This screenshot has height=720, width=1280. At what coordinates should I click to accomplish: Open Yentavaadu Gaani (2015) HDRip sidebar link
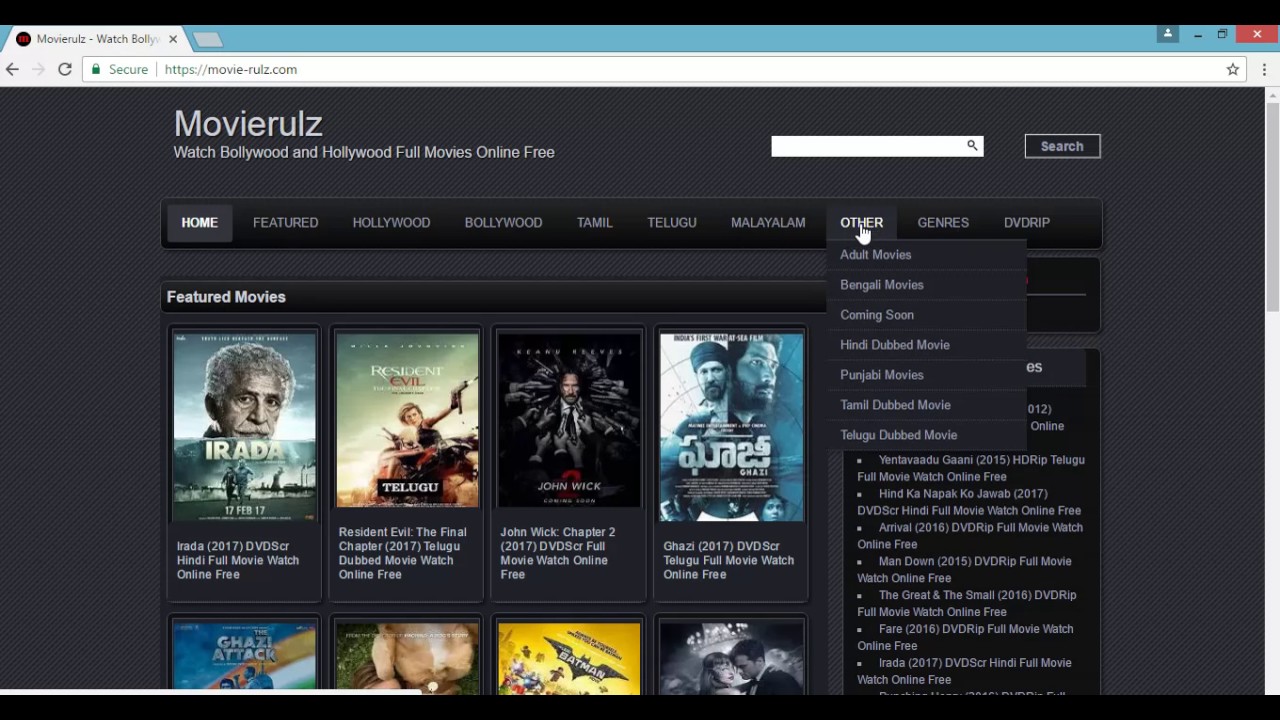[971, 468]
